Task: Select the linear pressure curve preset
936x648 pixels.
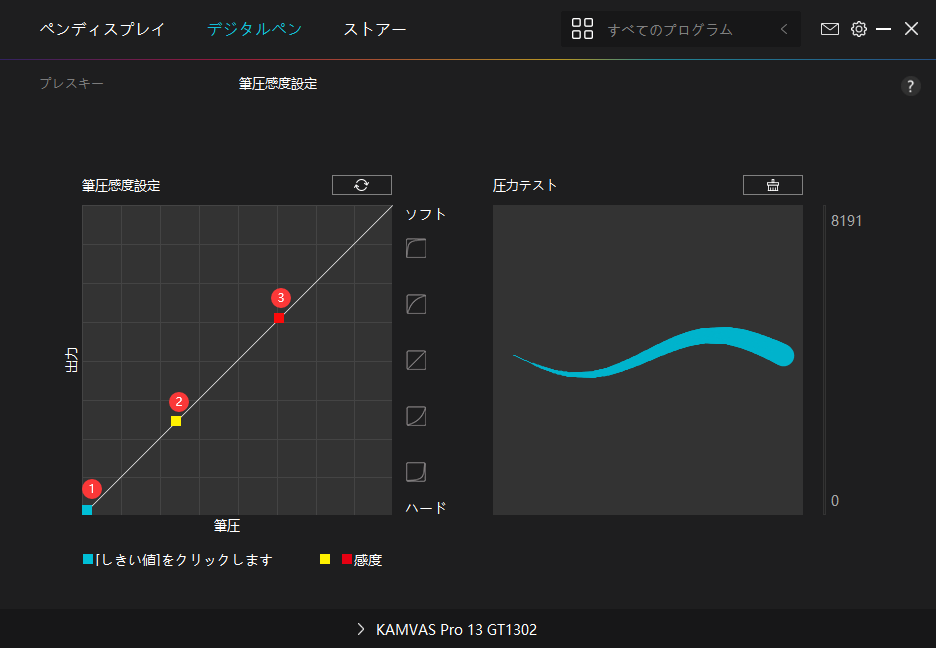Action: click(x=416, y=360)
